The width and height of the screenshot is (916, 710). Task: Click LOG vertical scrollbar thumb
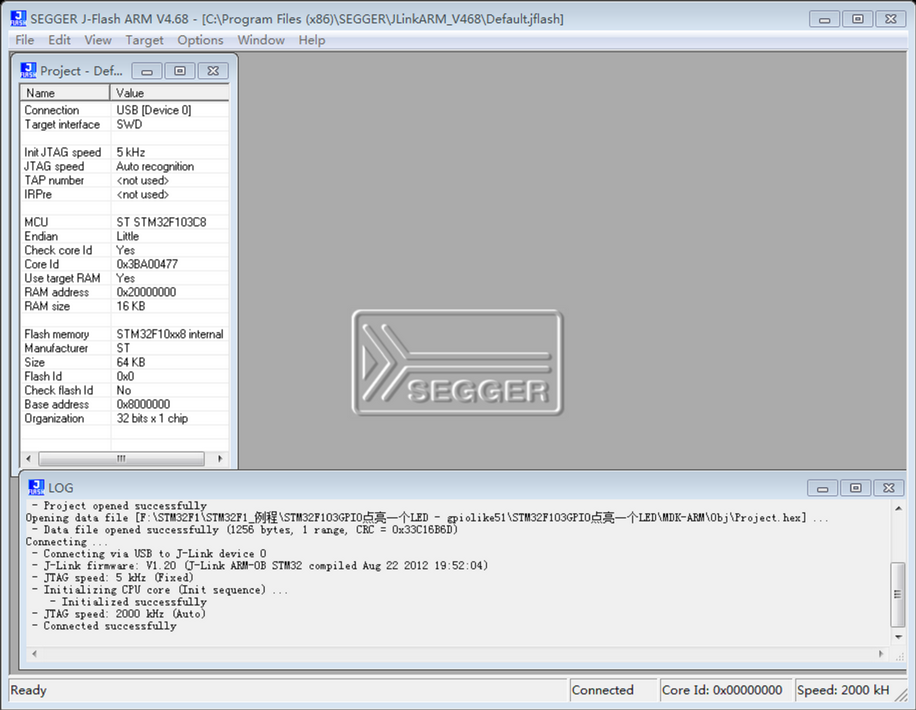[x=898, y=594]
